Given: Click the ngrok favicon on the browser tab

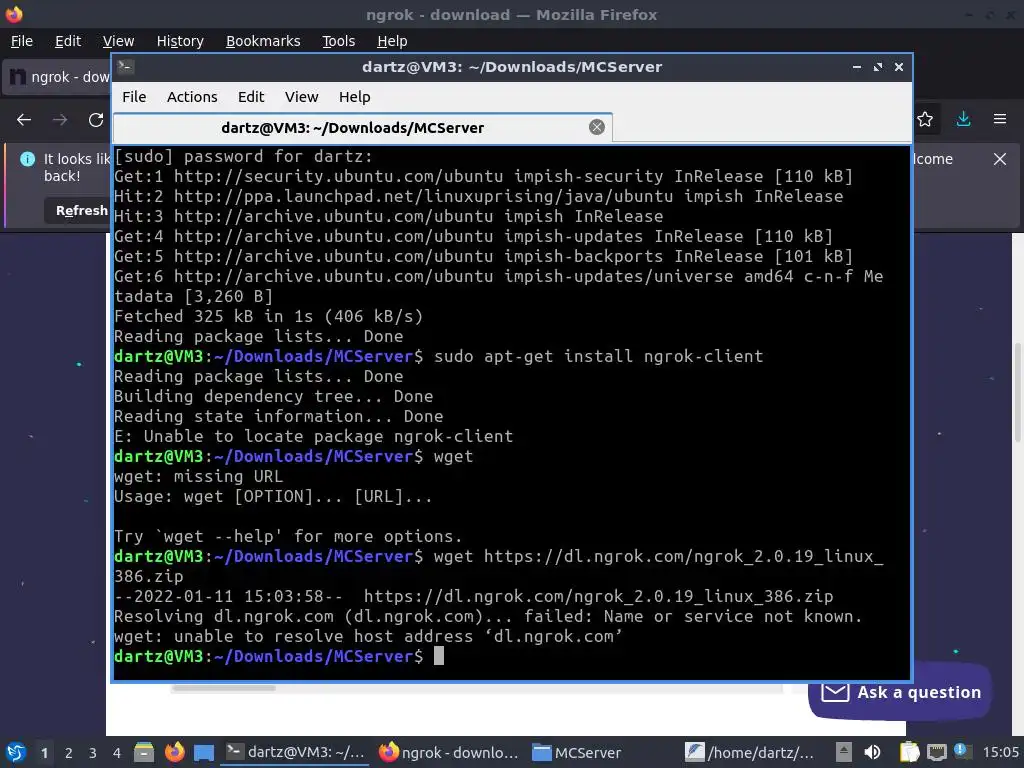Looking at the screenshot, I should click(18, 77).
